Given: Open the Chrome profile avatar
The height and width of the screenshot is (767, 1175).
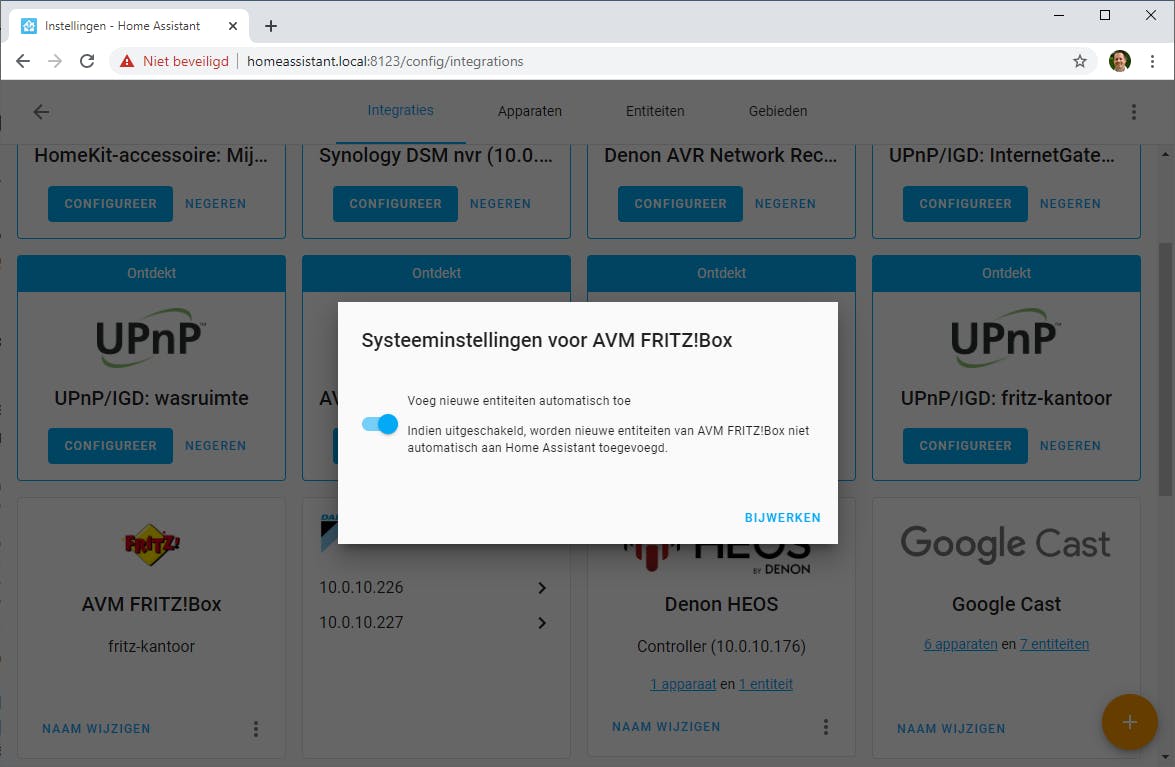Looking at the screenshot, I should 1120,61.
